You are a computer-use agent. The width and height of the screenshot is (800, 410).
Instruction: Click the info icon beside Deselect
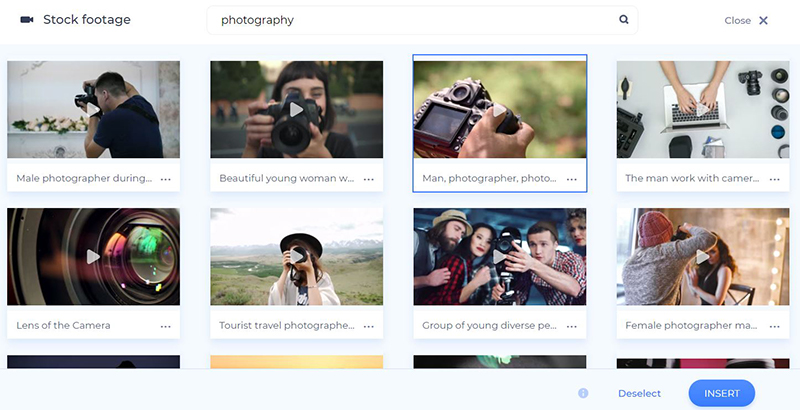583,393
